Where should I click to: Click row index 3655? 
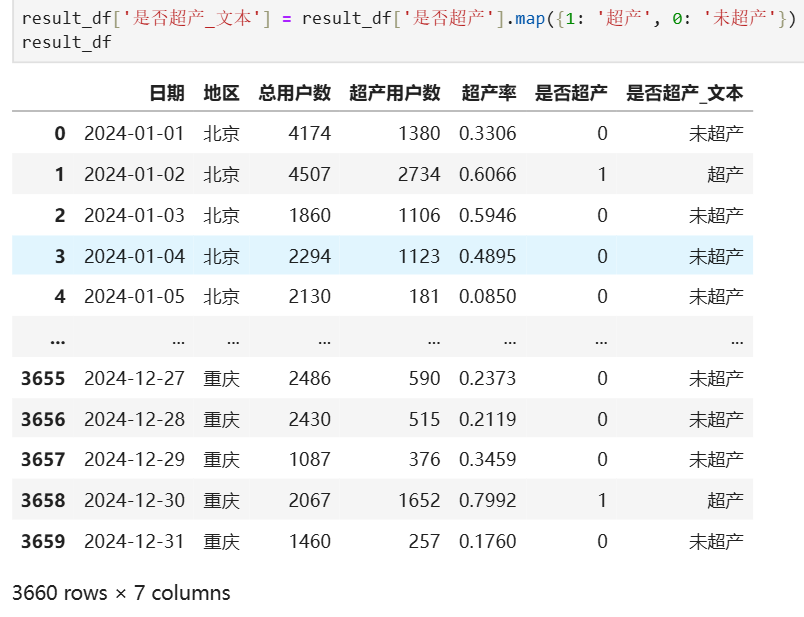tap(43, 379)
